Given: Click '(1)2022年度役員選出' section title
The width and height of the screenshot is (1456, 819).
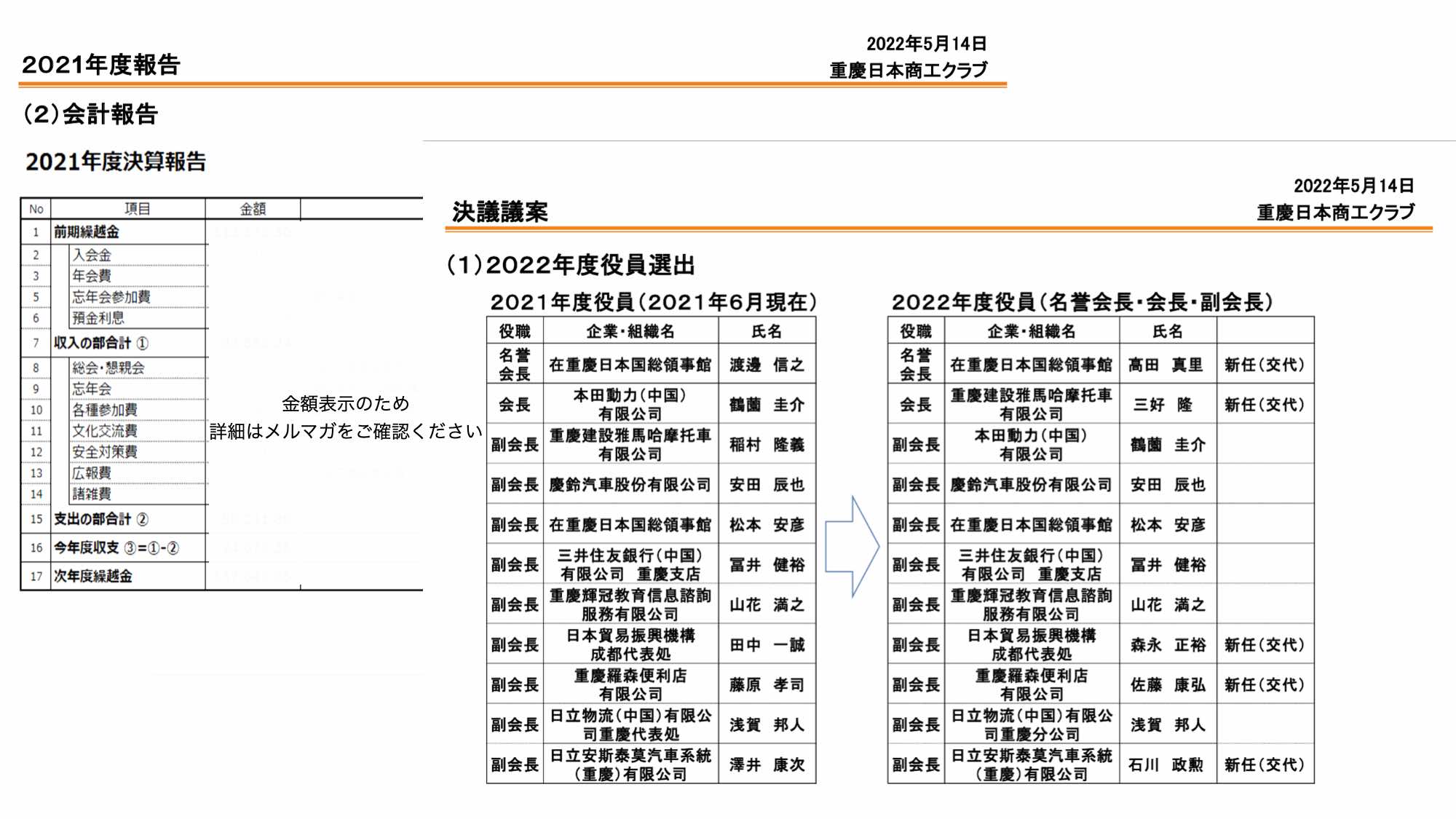Looking at the screenshot, I should (x=571, y=265).
